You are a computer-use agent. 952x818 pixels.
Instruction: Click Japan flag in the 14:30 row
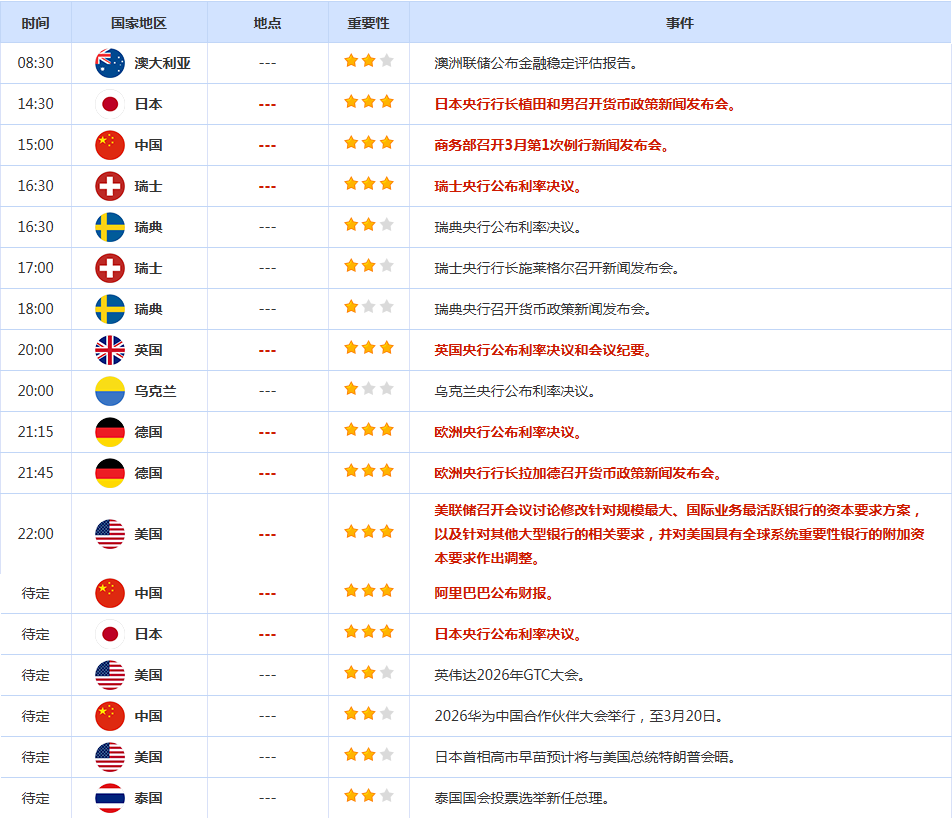(x=110, y=104)
